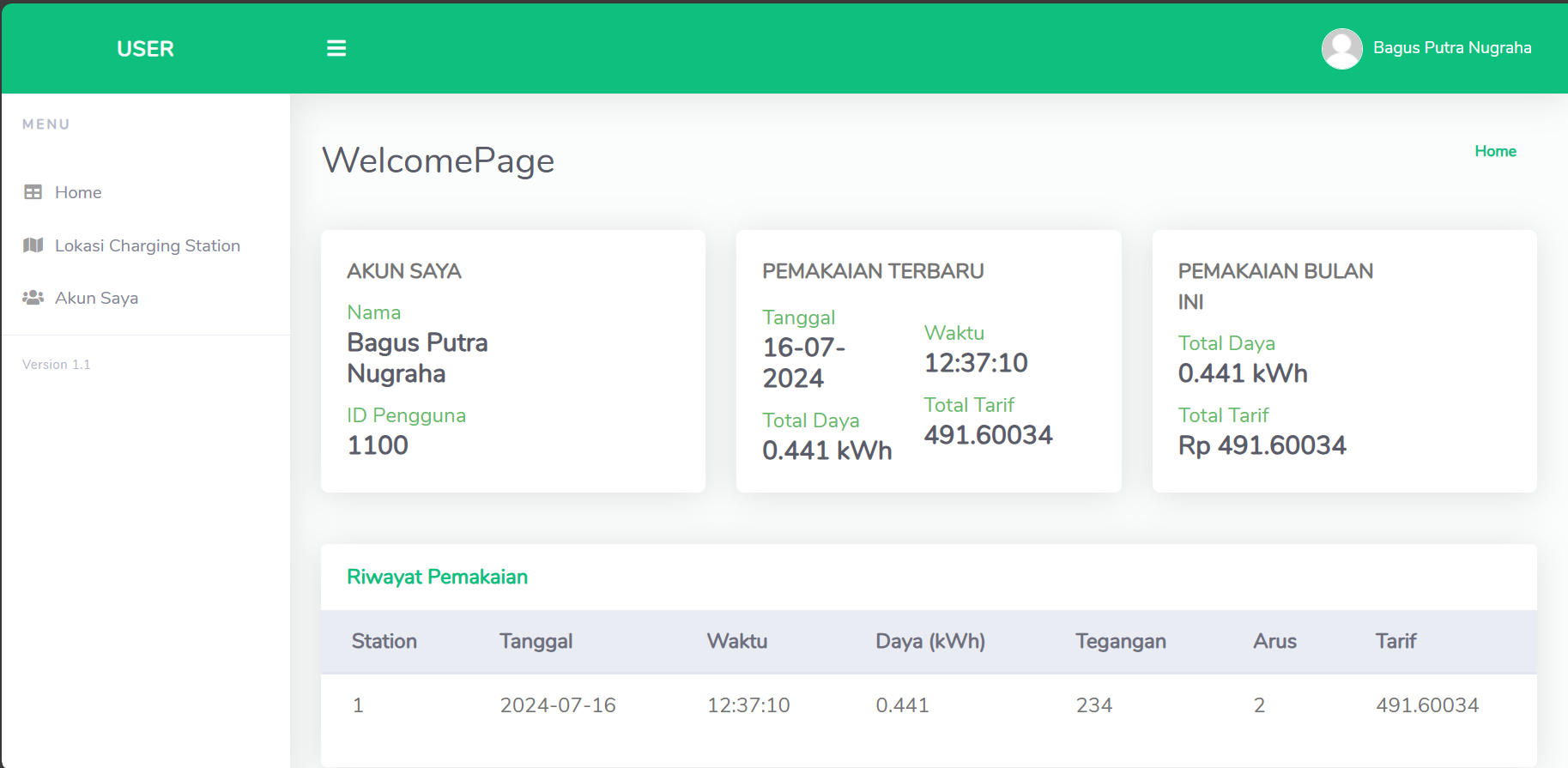This screenshot has width=1568, height=768.
Task: Open the Lokasi Charging Station menu item
Action: click(x=148, y=245)
